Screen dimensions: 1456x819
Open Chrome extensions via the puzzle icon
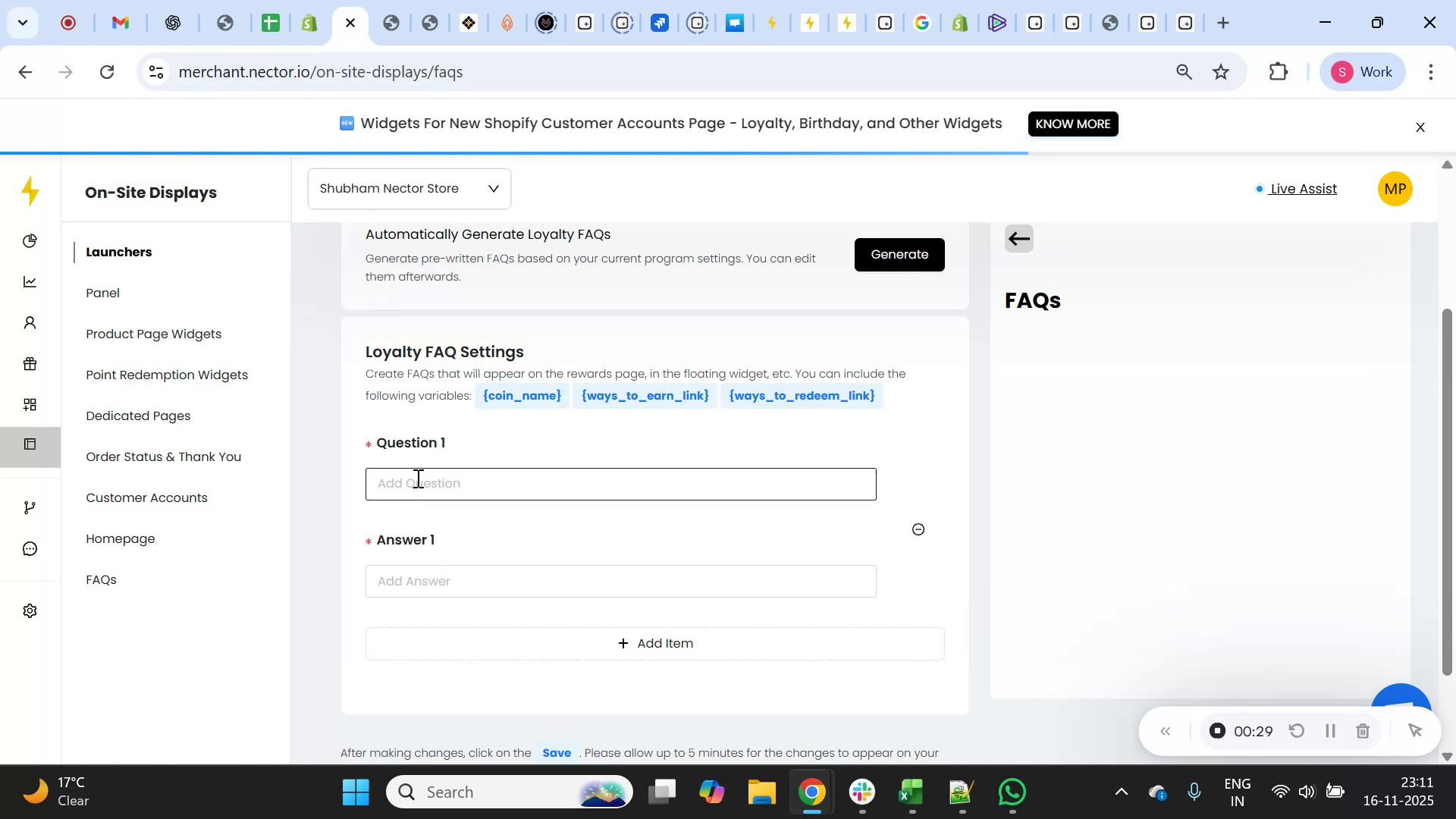click(x=1279, y=71)
